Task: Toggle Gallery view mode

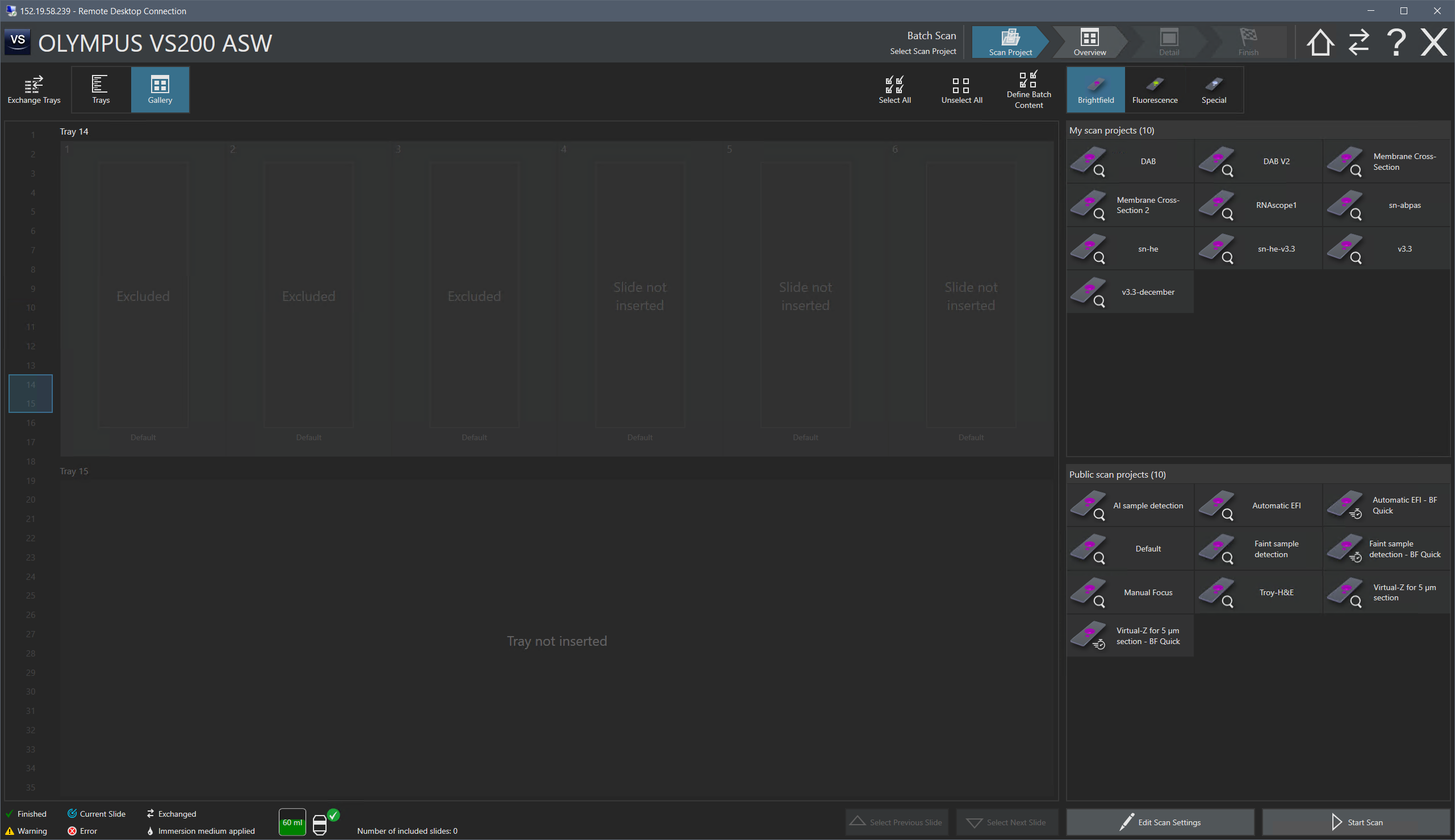Action: [x=160, y=89]
